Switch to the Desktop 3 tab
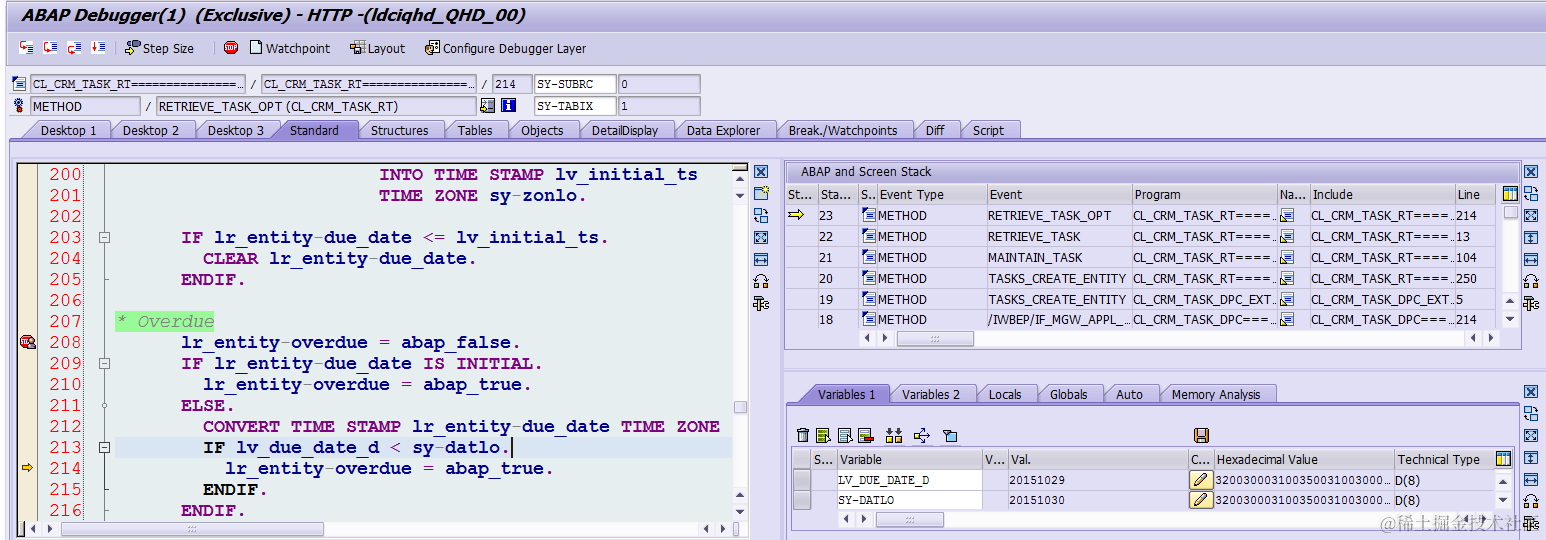The height and width of the screenshot is (540, 1546). (236, 130)
